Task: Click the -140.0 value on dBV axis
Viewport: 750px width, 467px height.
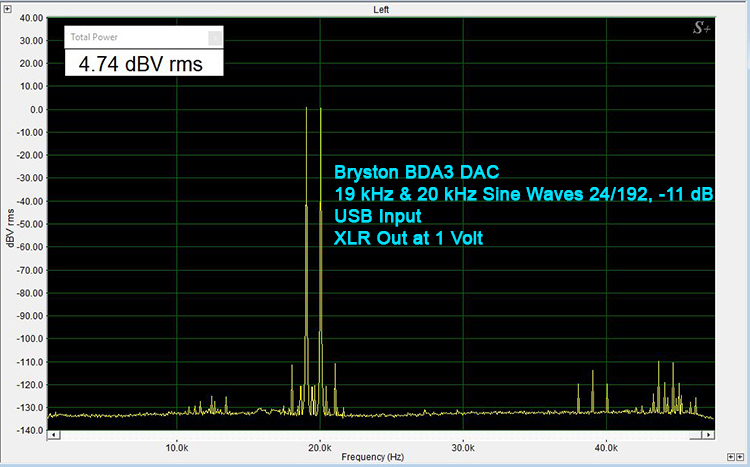Action: [28, 430]
